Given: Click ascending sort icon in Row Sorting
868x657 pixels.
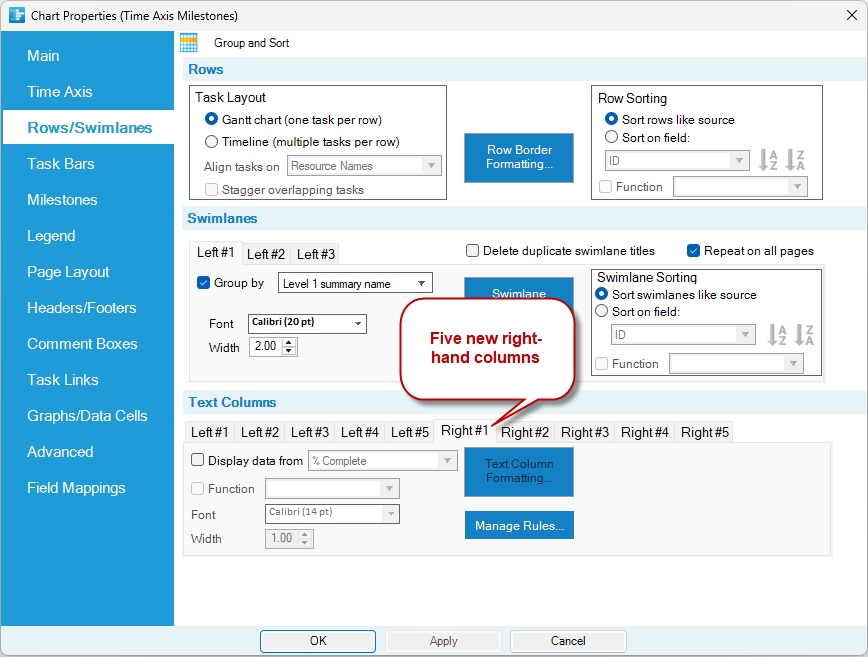Looking at the screenshot, I should (768, 160).
